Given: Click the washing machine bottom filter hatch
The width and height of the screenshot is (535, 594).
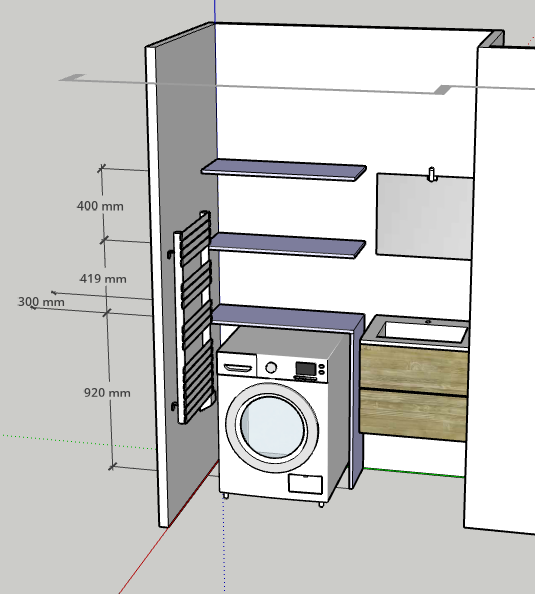Looking at the screenshot, I should click(x=305, y=484).
